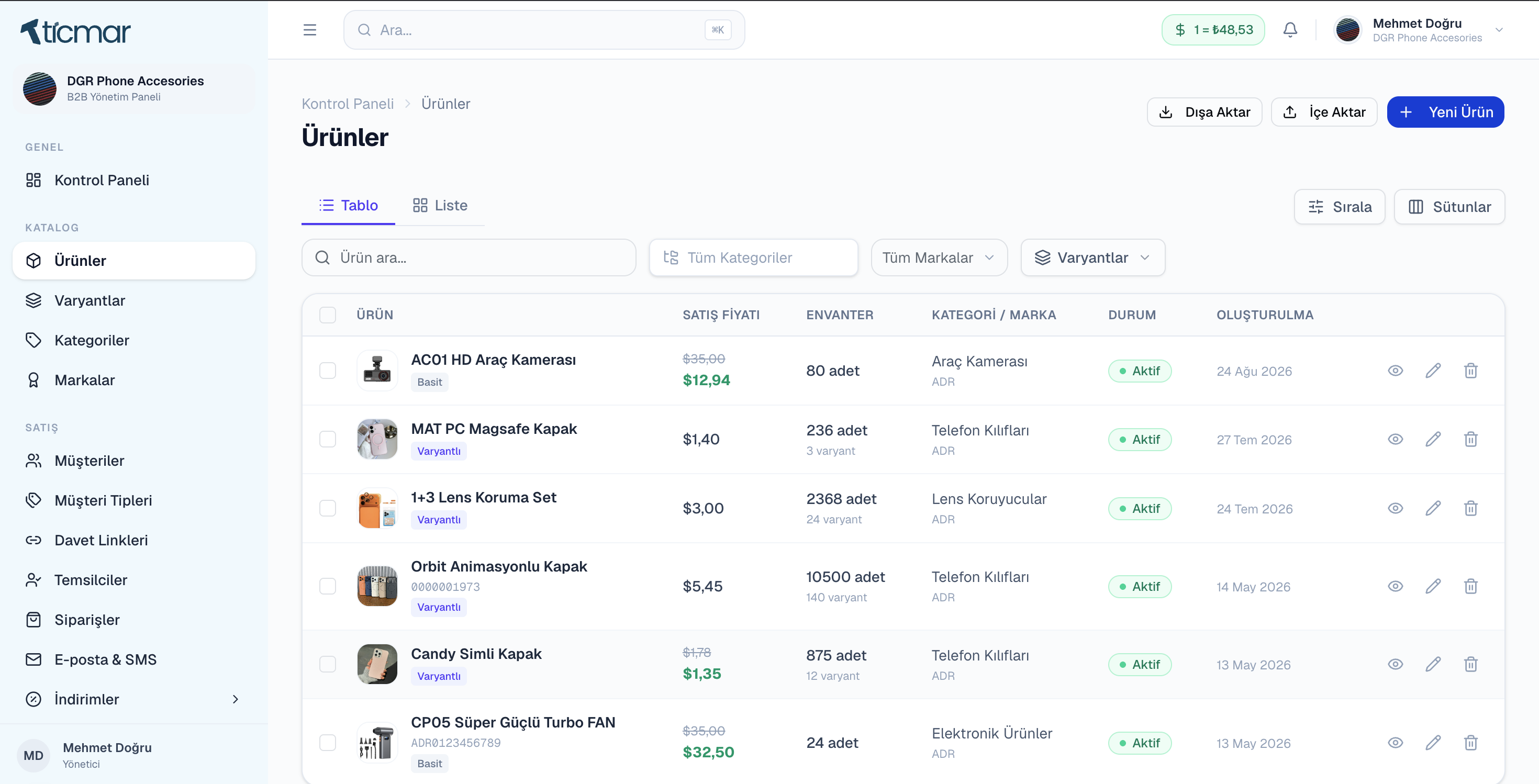Select the AC01 HD Araç Kamerası checkbox

[327, 371]
